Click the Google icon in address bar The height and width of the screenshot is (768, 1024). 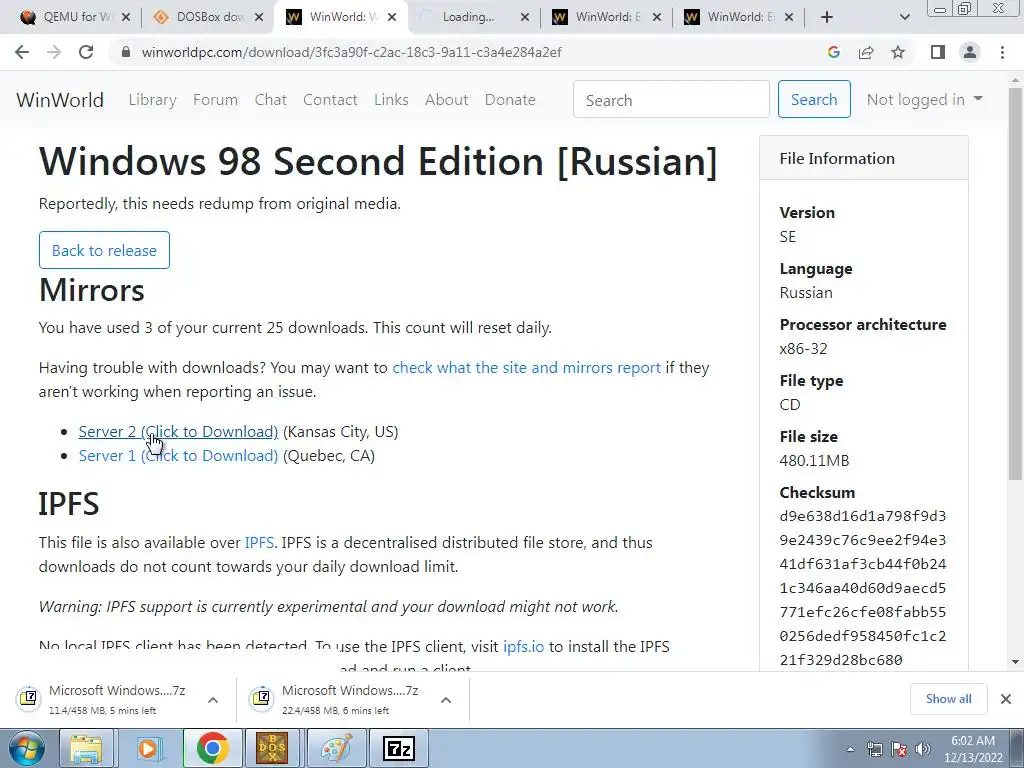[833, 52]
